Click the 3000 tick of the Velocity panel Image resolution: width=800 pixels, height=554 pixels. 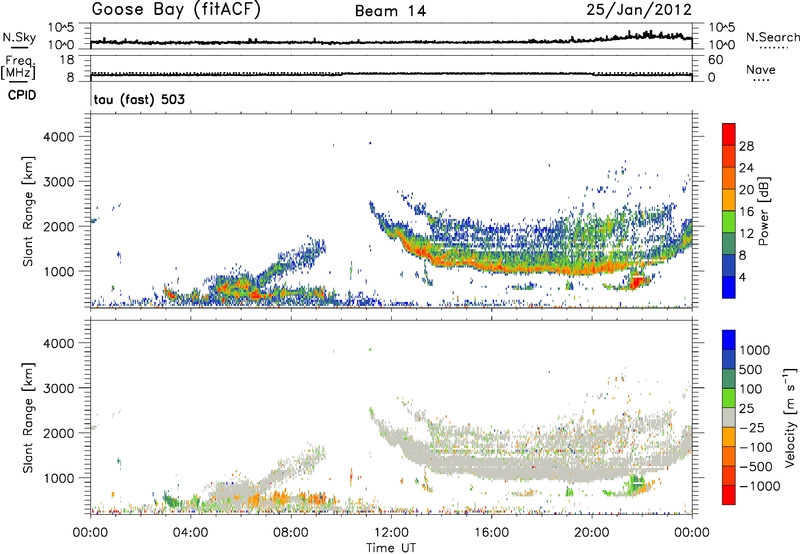tap(59, 388)
